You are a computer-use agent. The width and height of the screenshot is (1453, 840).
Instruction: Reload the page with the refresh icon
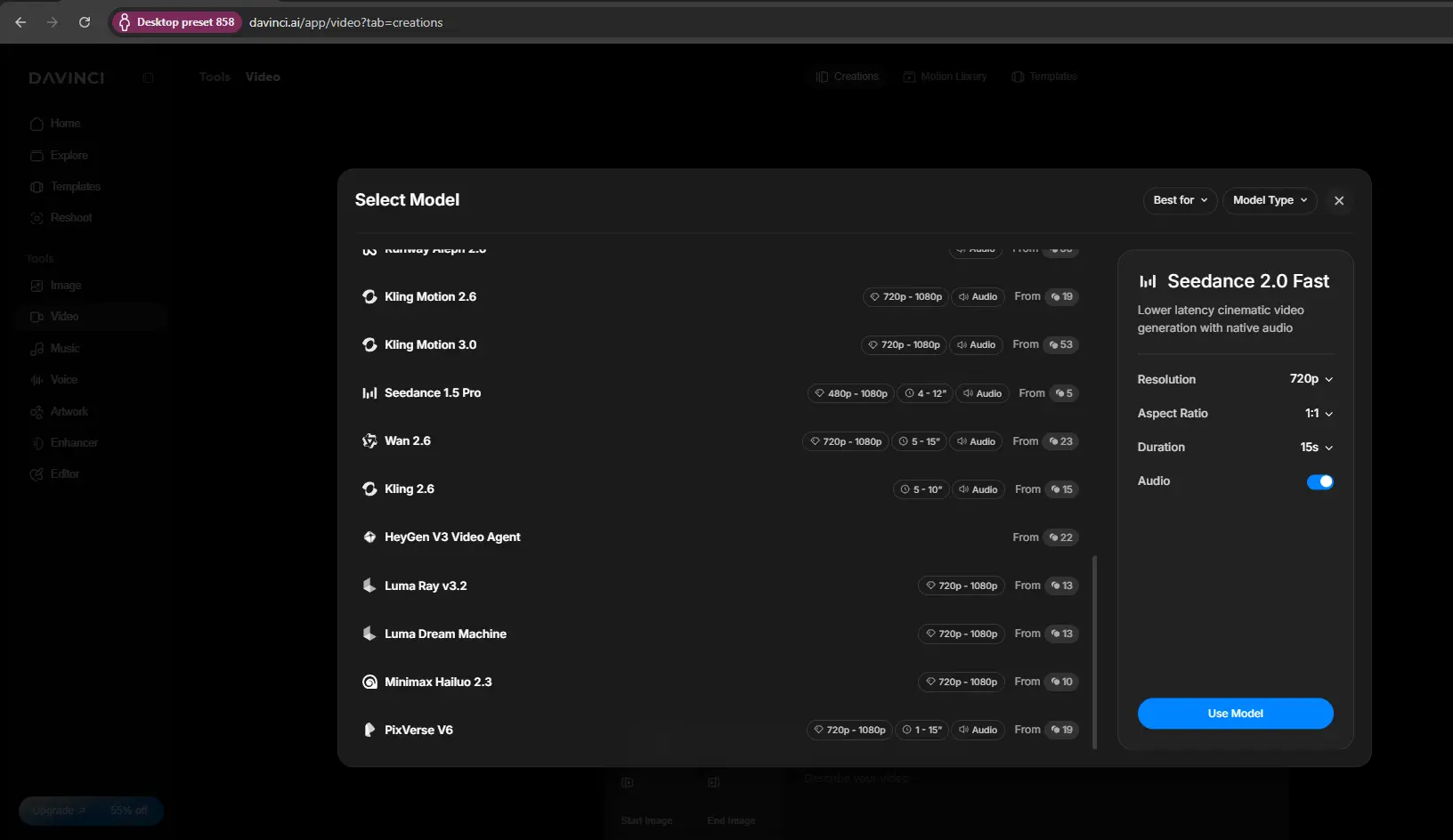coord(85,22)
